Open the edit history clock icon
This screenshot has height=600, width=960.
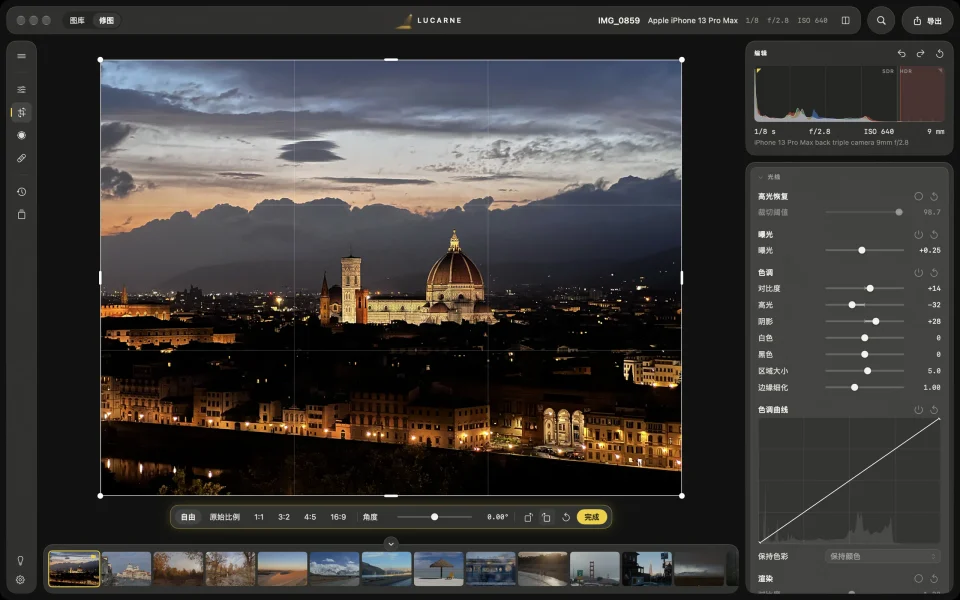pos(21,192)
